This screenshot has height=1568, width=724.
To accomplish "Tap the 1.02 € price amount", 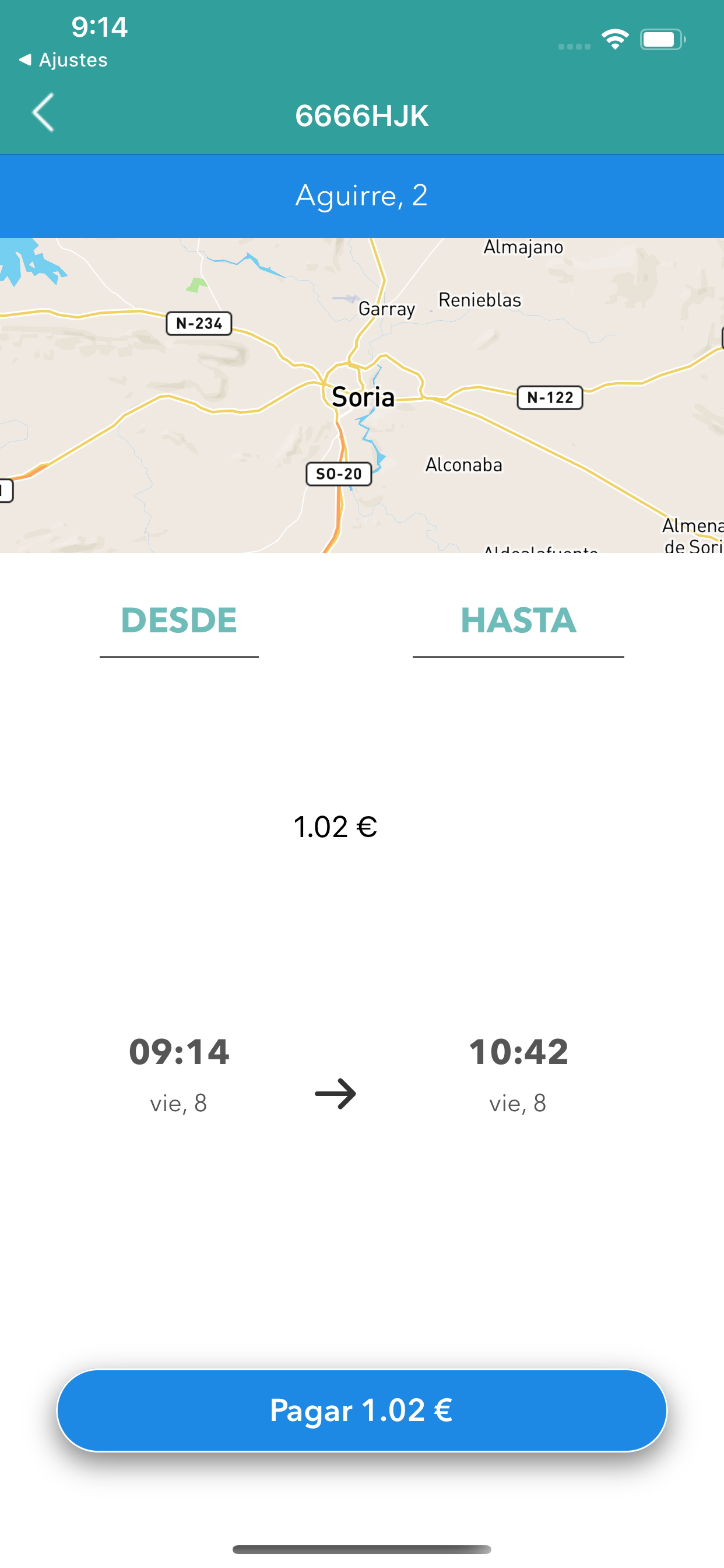I will tap(335, 827).
